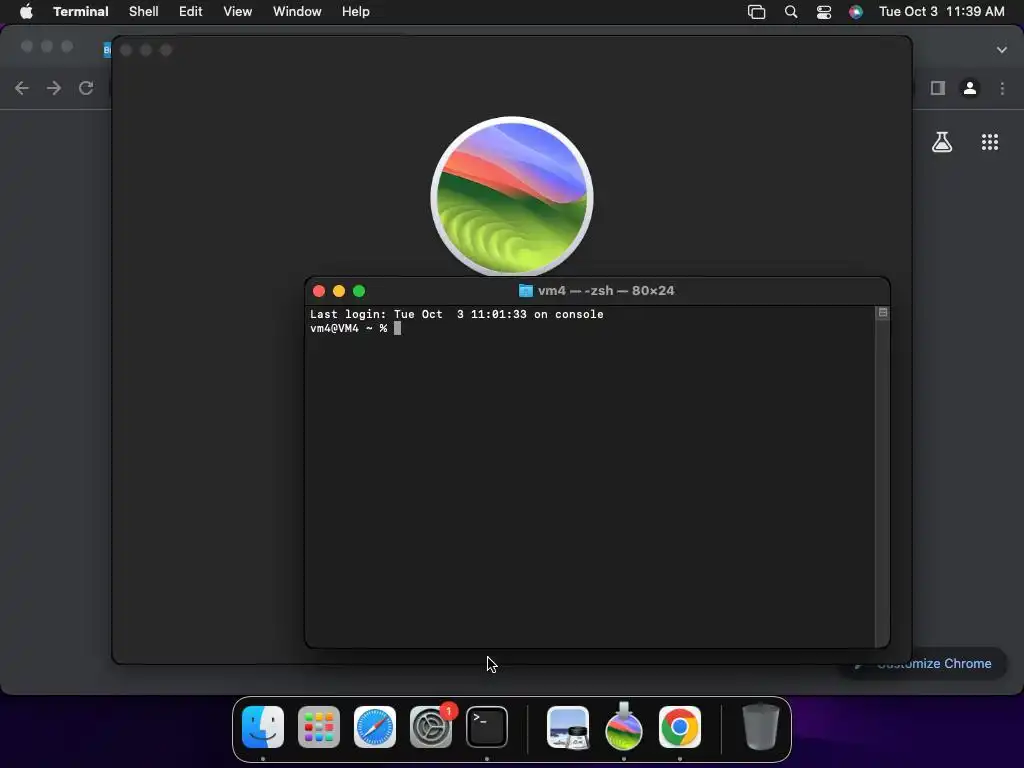Expand Chrome tab search chevron
This screenshot has width=1024, height=768.
coord(1002,50)
